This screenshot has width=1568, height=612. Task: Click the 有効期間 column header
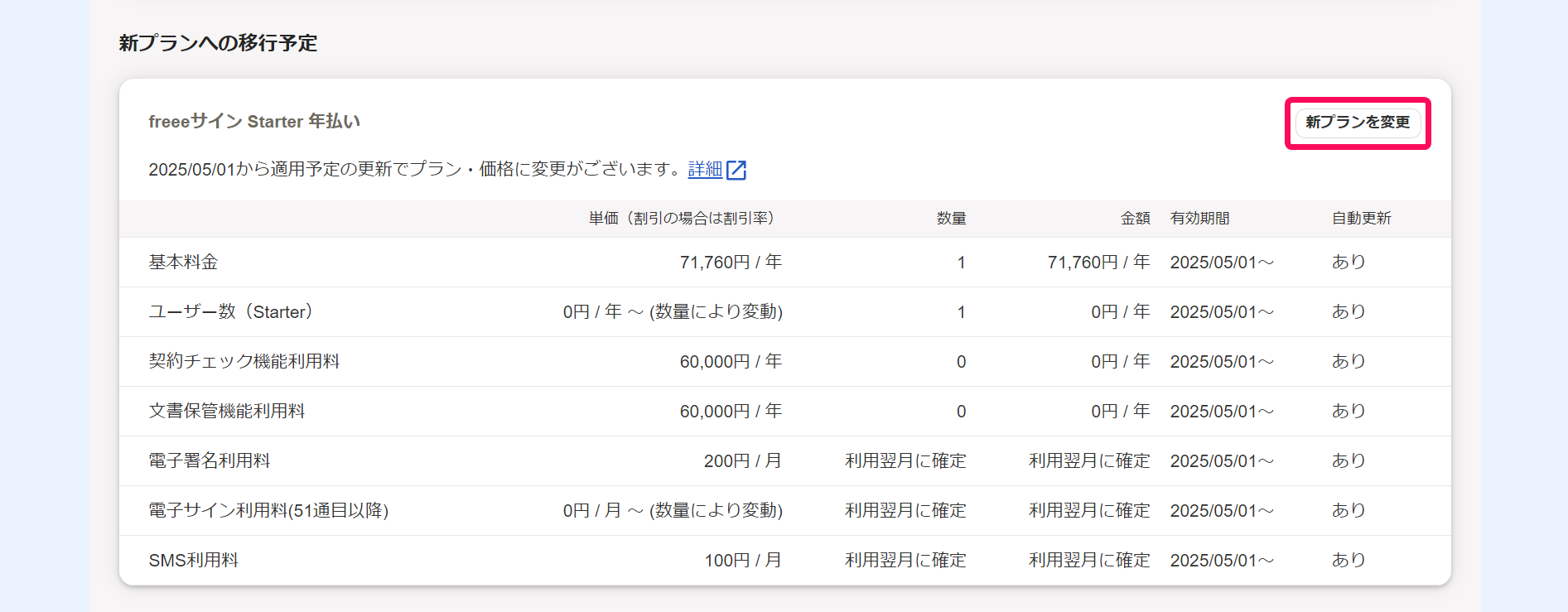click(1199, 219)
